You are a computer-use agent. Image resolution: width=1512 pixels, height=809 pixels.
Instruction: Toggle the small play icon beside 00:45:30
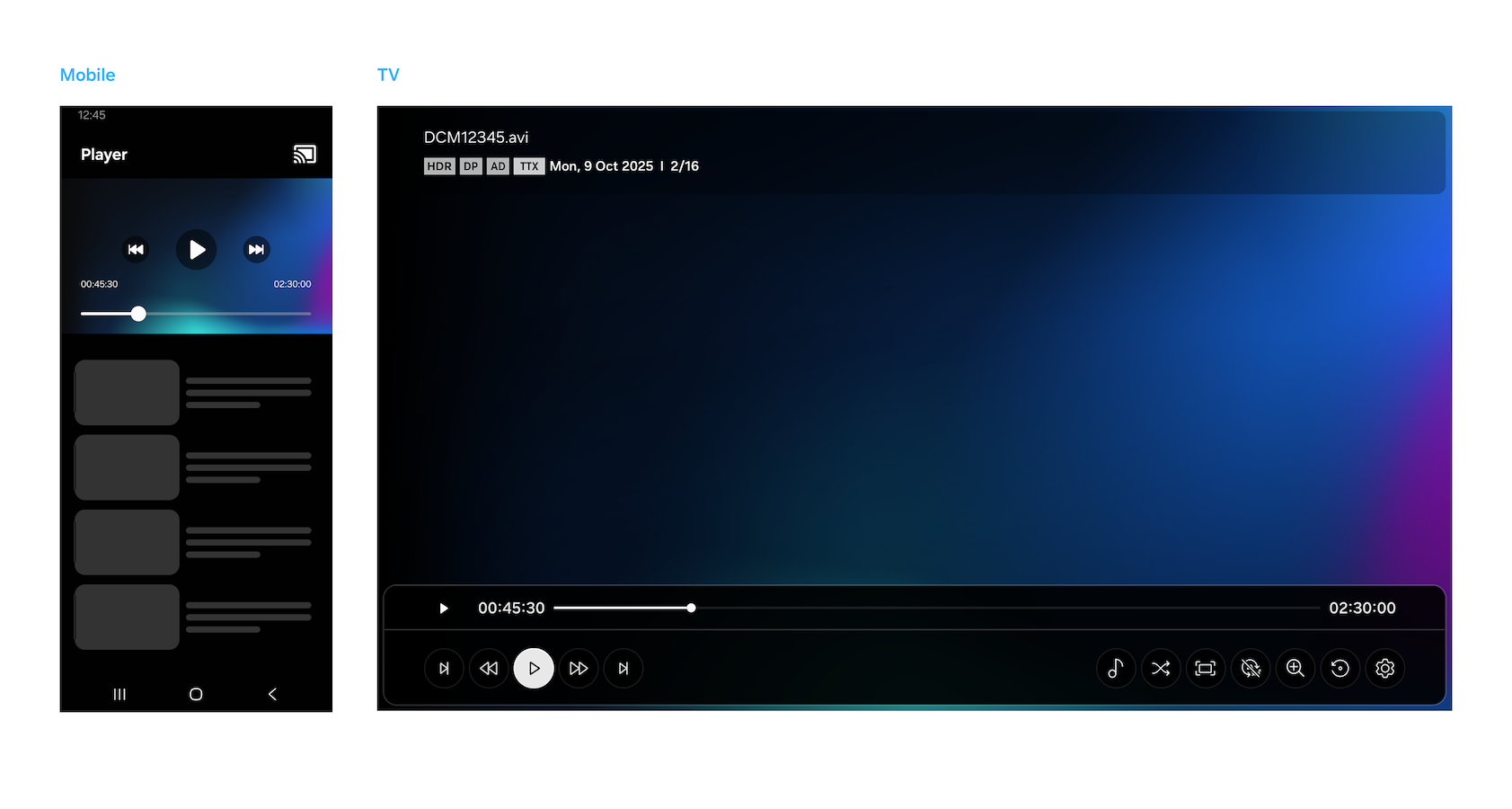point(443,608)
